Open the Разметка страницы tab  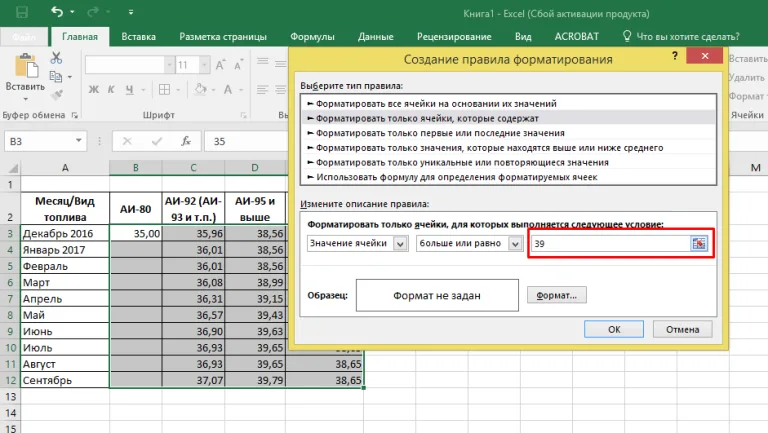click(x=223, y=37)
